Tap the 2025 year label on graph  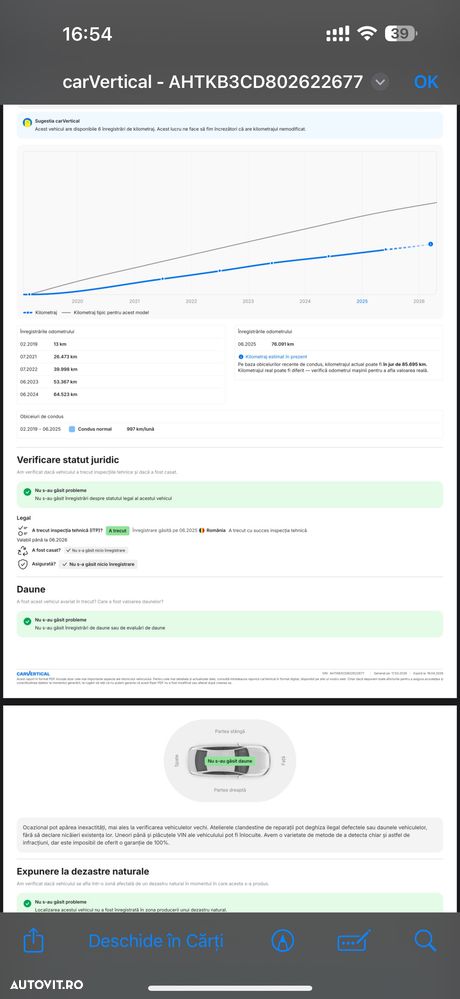pyautogui.click(x=362, y=301)
